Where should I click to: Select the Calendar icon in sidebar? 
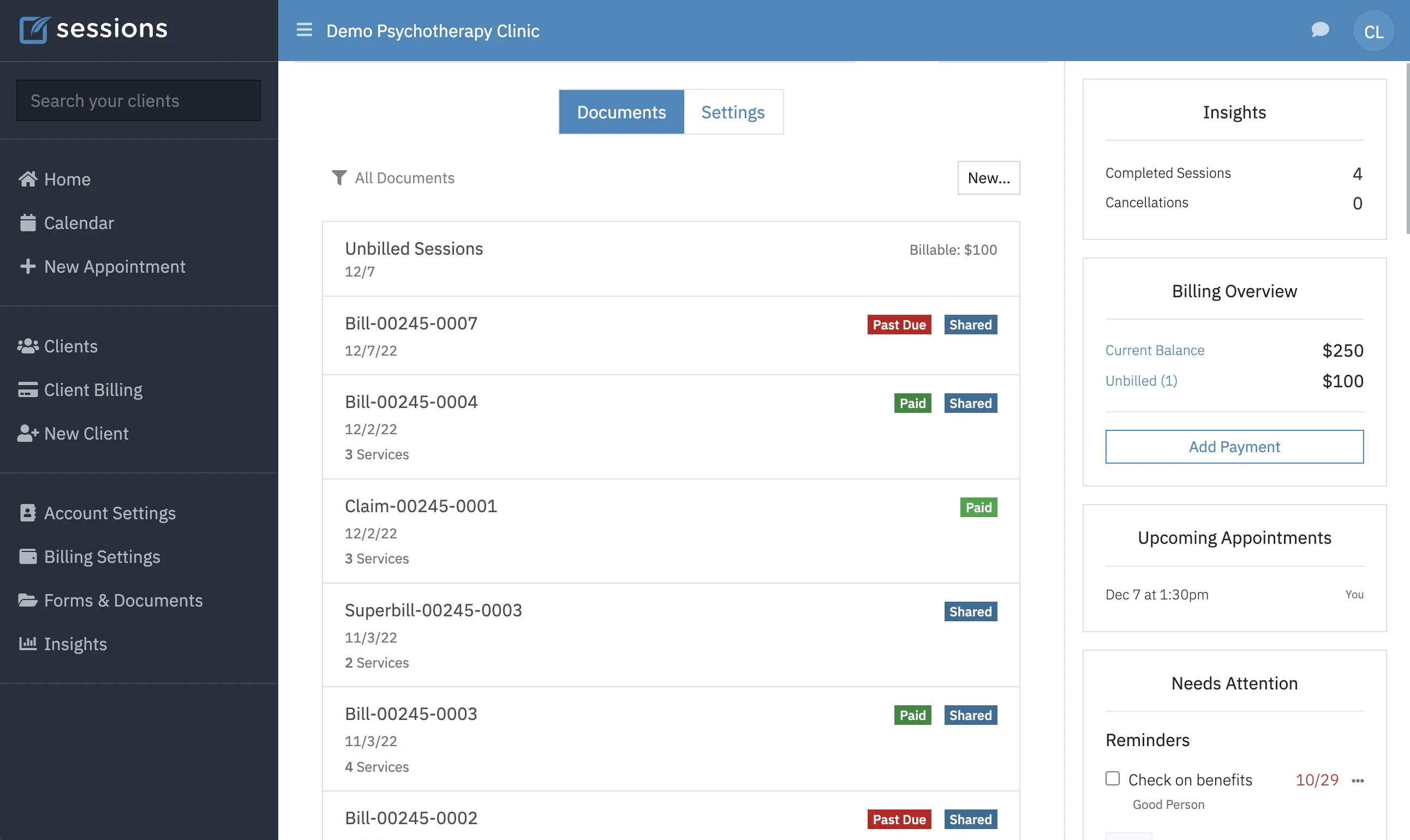click(28, 222)
